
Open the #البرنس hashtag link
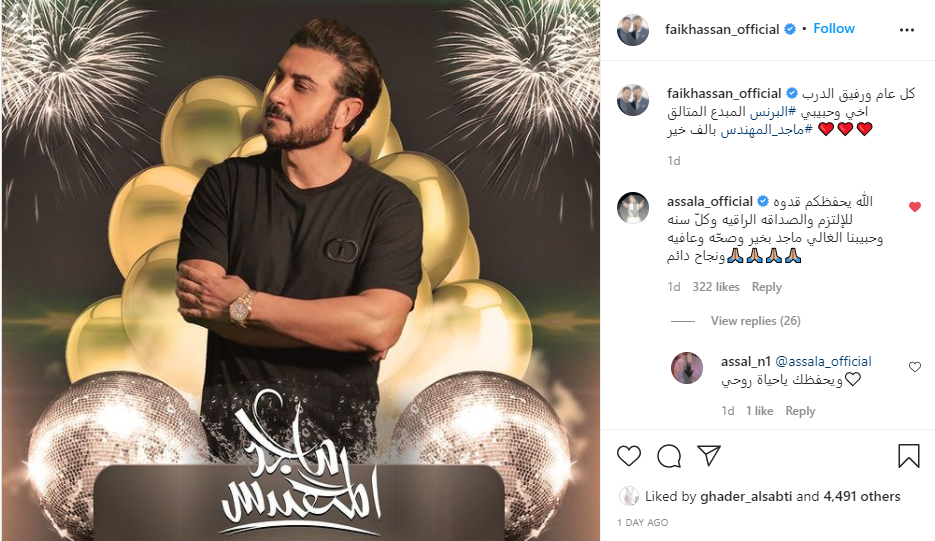point(773,112)
